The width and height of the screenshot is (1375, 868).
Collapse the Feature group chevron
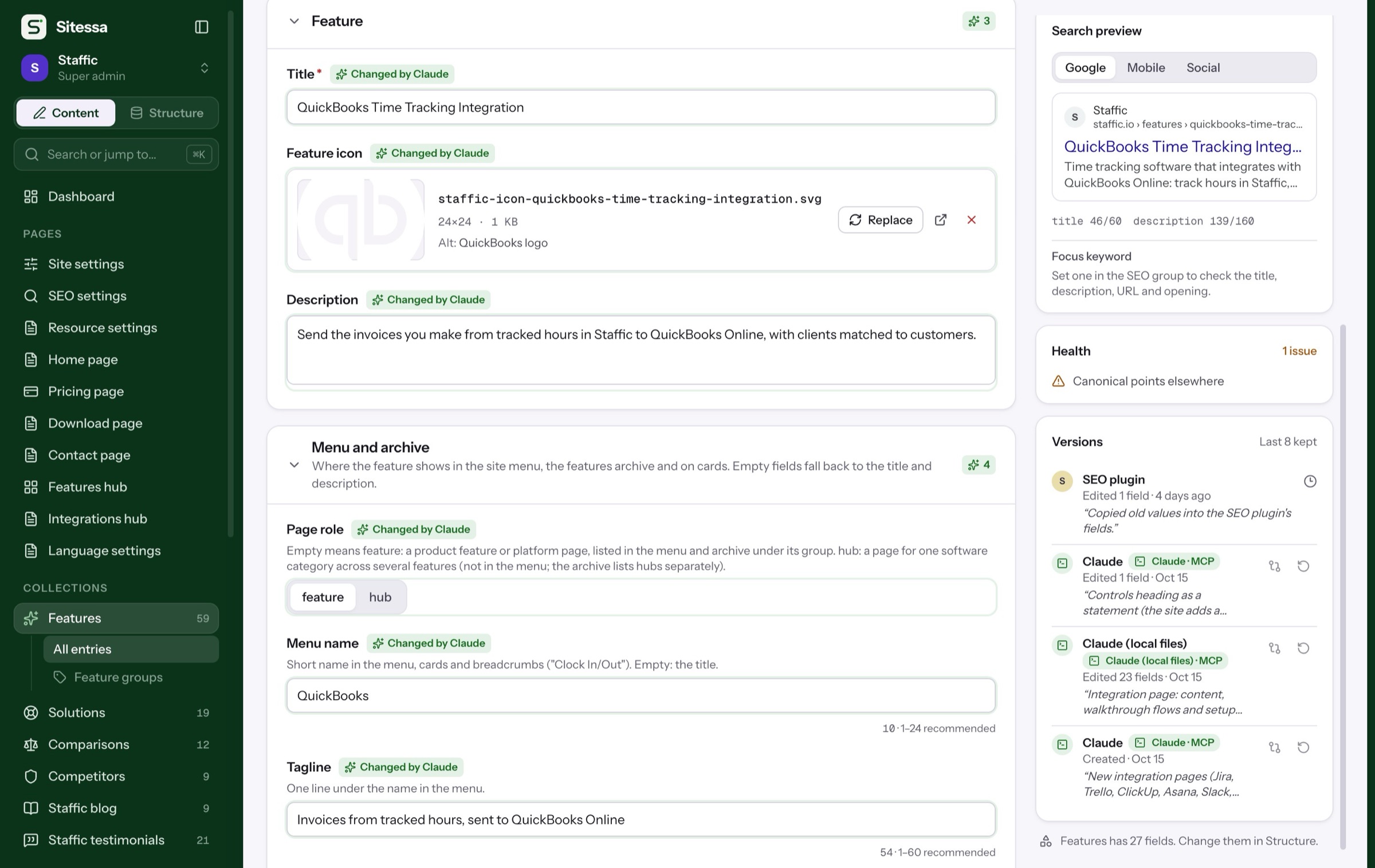tap(294, 21)
